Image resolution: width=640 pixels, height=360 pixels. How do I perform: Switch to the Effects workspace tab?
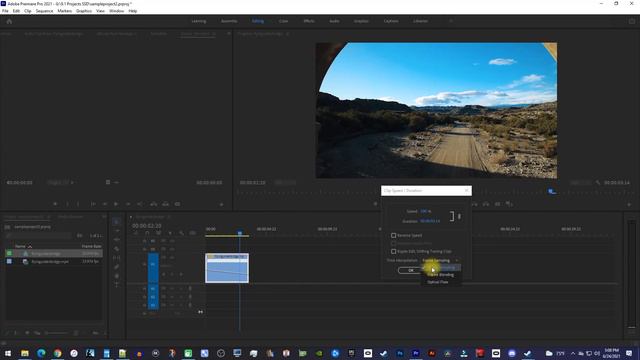pyautogui.click(x=309, y=21)
